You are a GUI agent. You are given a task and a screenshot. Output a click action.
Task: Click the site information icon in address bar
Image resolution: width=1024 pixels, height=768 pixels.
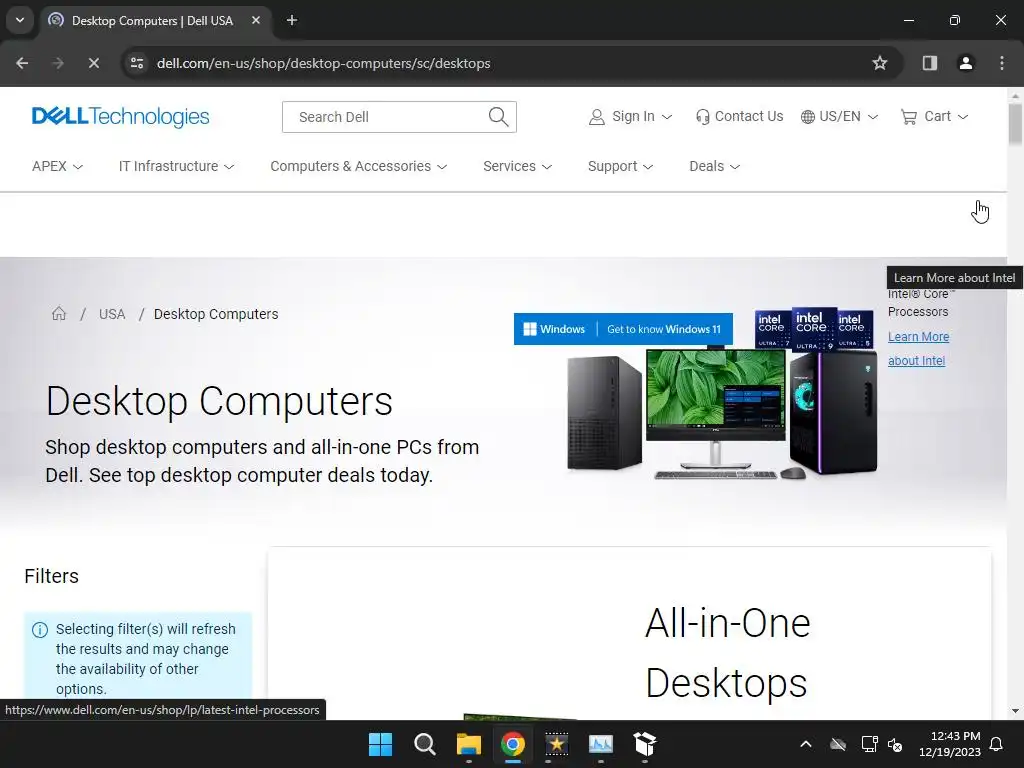click(x=137, y=63)
